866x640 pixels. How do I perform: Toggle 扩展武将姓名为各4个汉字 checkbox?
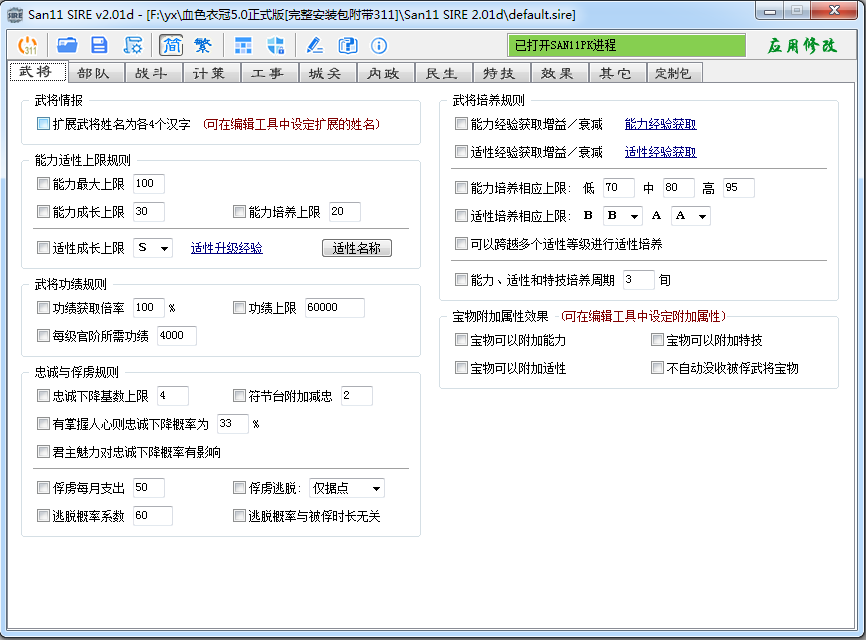[43, 124]
